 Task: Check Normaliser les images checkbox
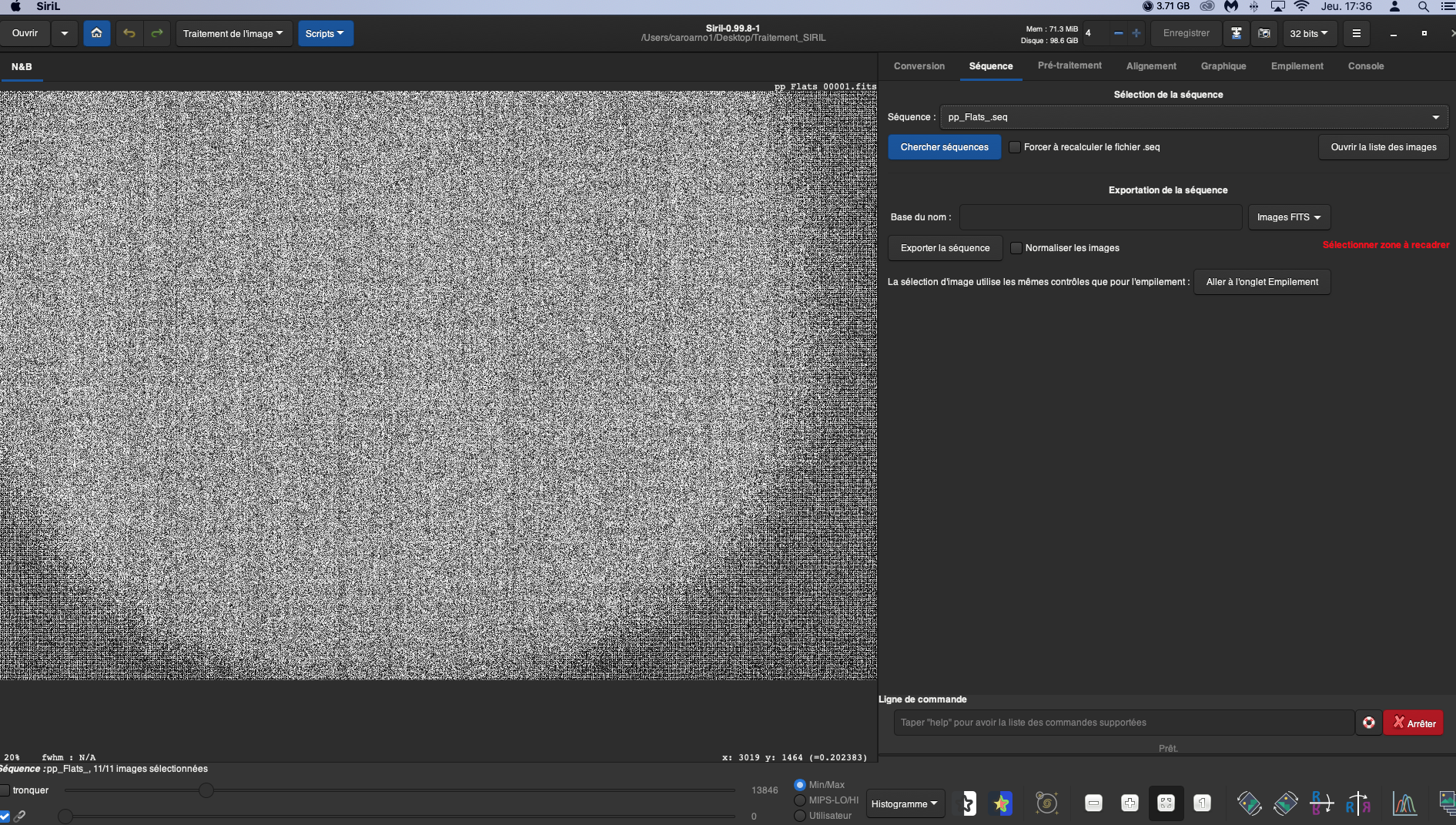tap(1016, 248)
